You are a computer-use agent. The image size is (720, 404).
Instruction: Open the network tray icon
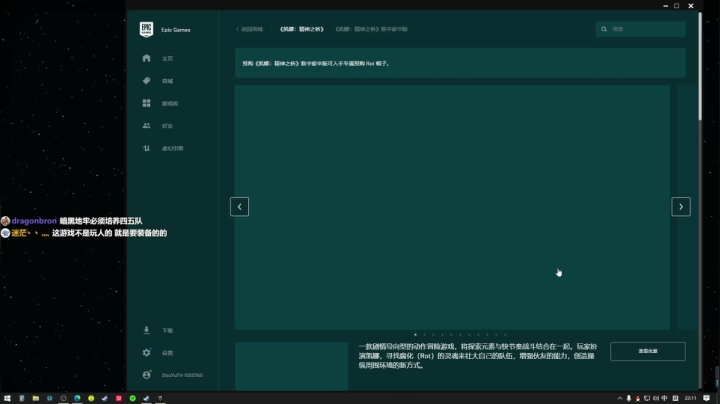coord(647,398)
